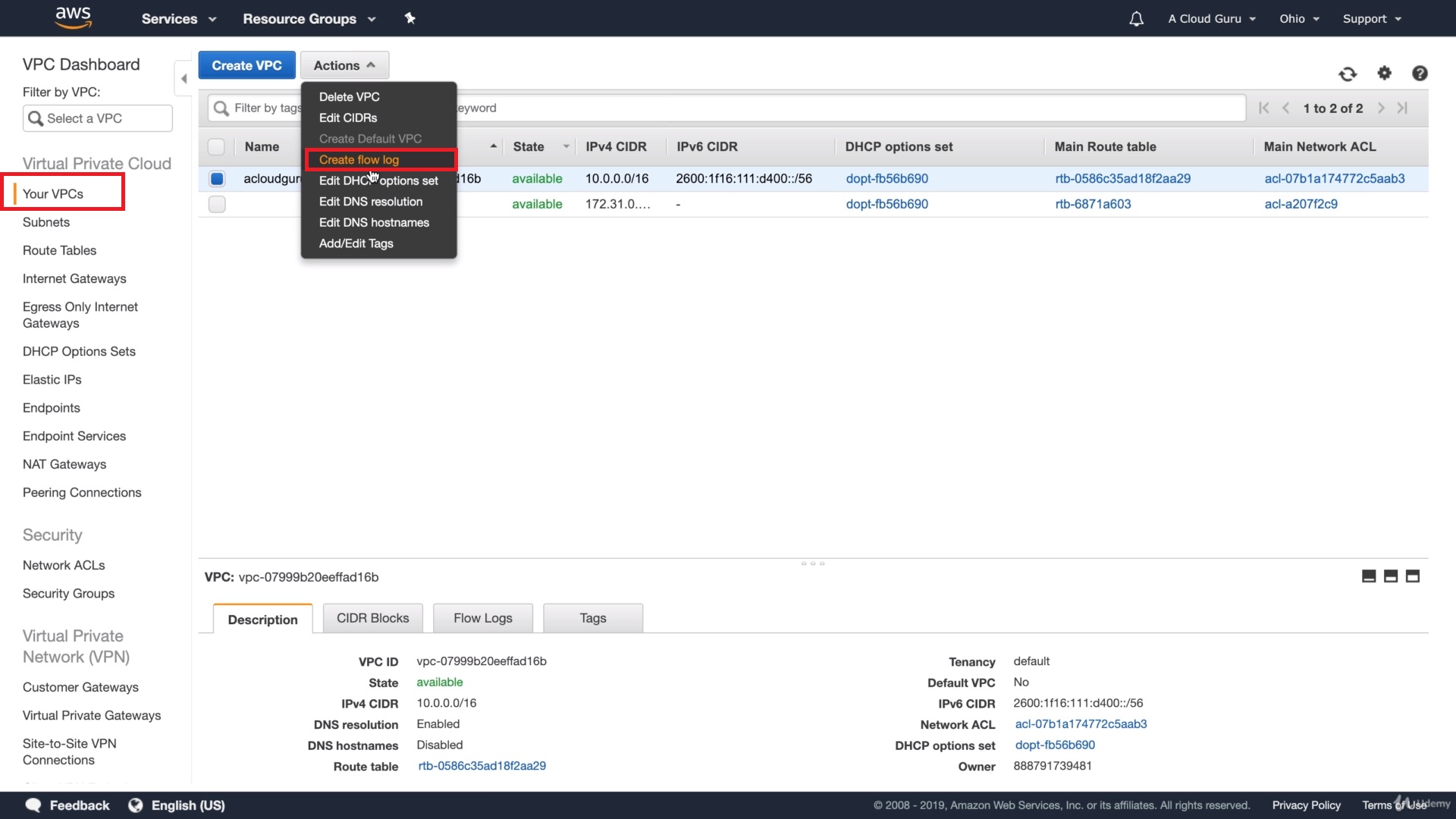Image resolution: width=1456 pixels, height=819 pixels.
Task: Click the refresh icon above table
Action: (1348, 74)
